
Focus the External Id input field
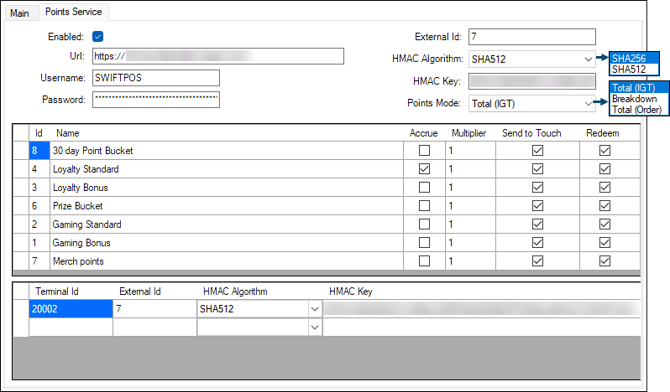[x=532, y=37]
